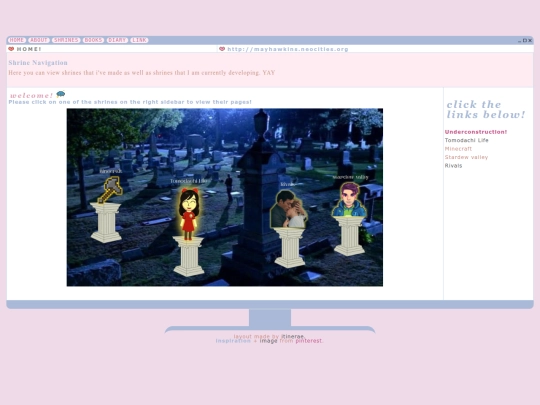Viewport: 540px width, 405px height.
Task: Click the mayhawkins.neocities.org URL text
Action: click(x=288, y=49)
